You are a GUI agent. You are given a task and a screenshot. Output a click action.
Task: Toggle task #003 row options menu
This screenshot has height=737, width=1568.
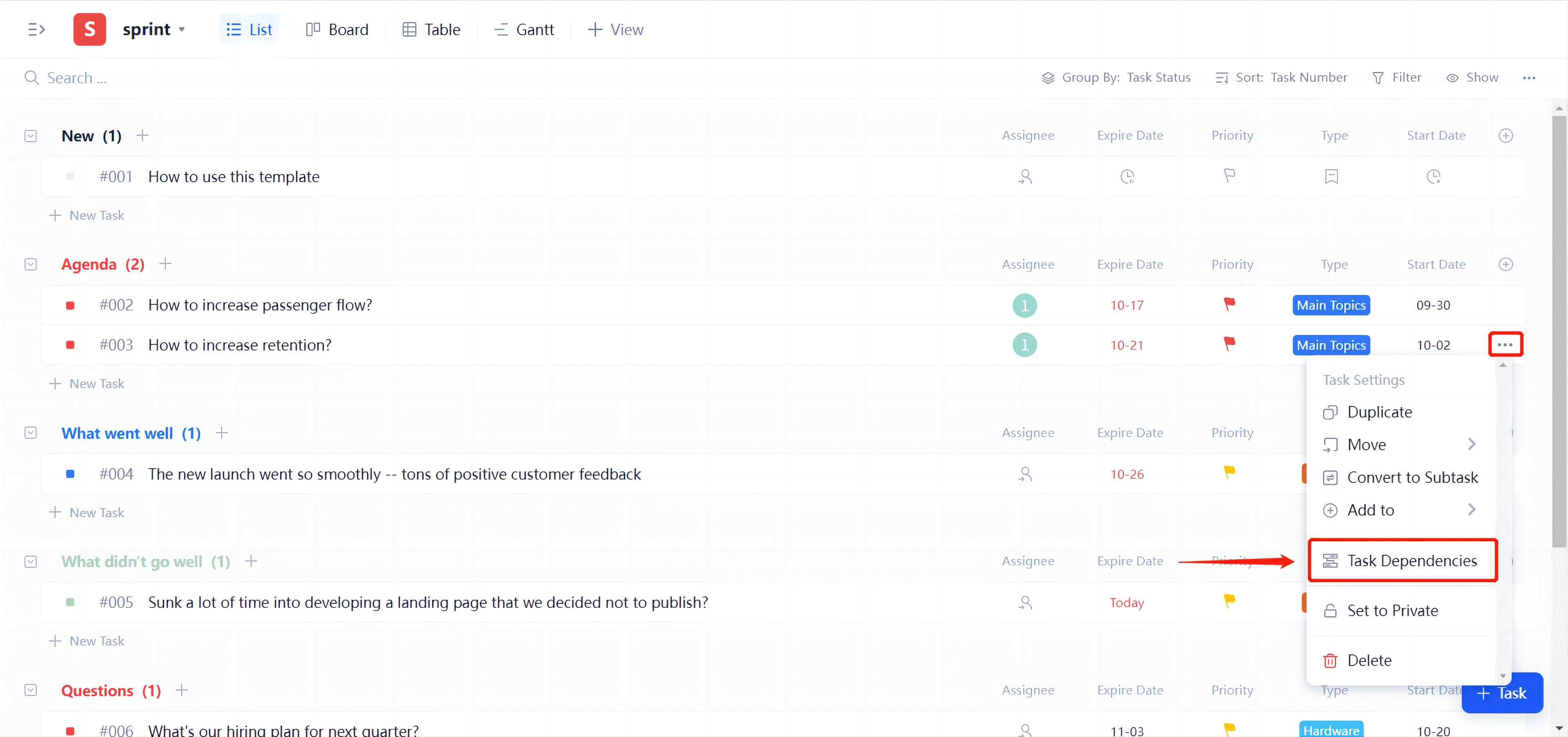click(x=1506, y=344)
